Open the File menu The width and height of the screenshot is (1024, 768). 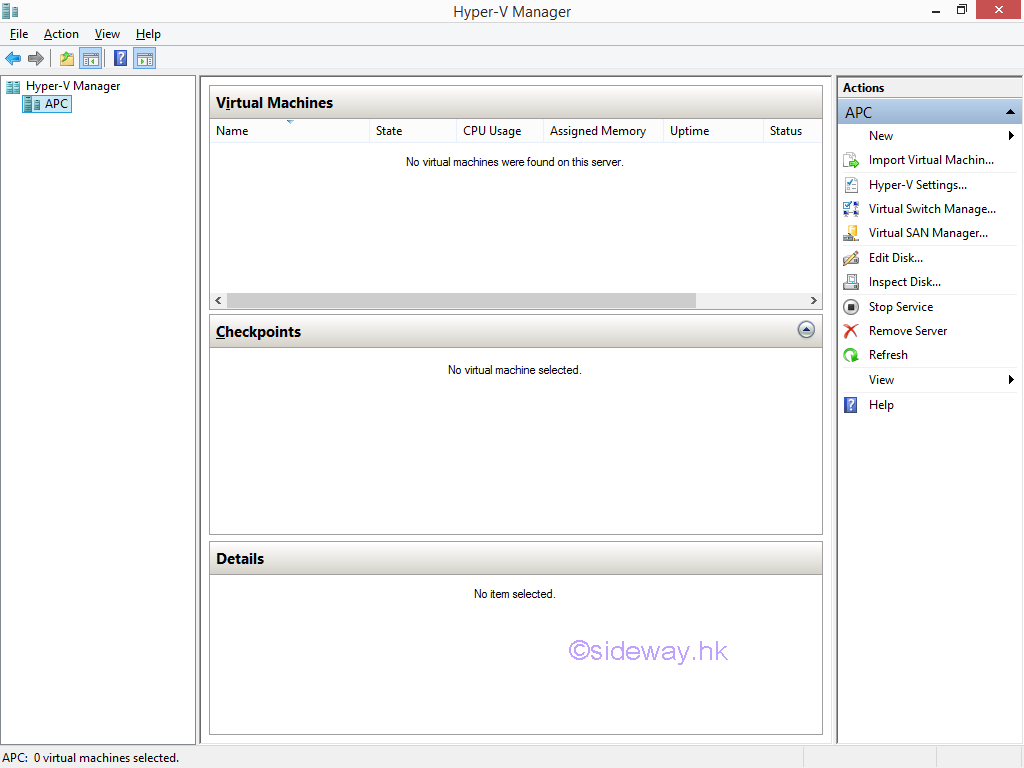(x=19, y=34)
